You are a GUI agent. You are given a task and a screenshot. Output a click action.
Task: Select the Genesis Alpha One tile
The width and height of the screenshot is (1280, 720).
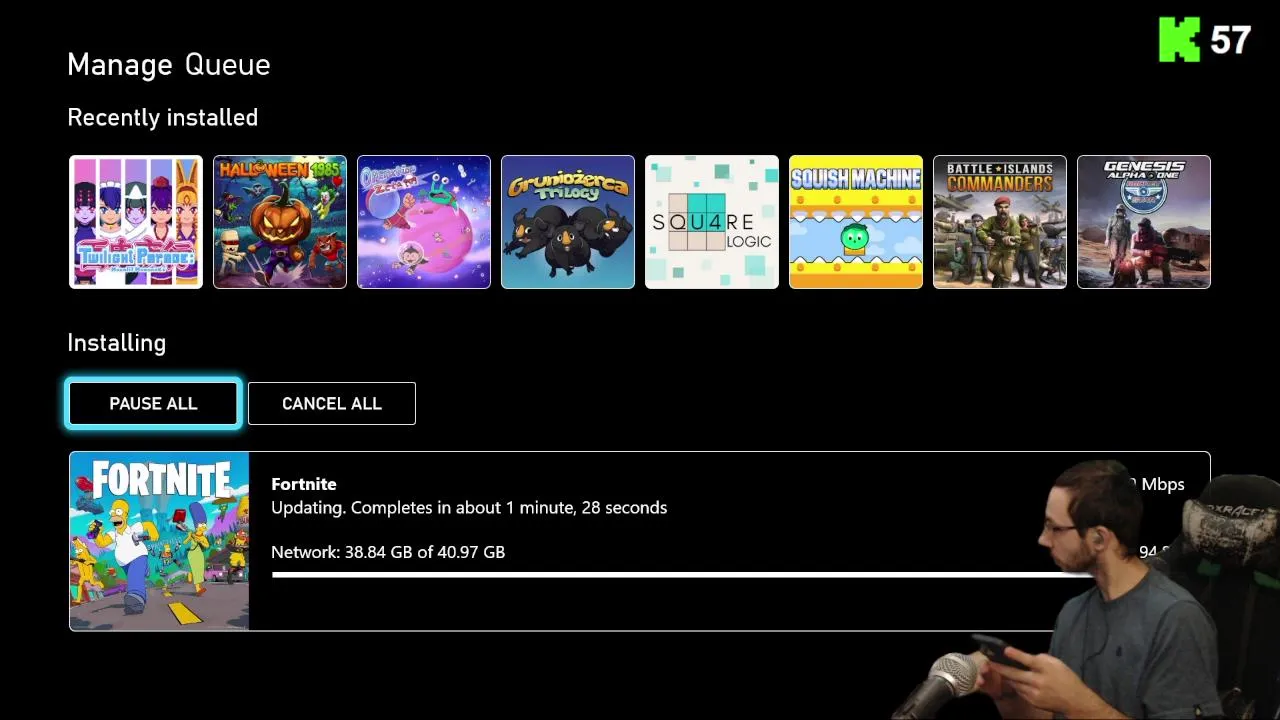click(x=1144, y=222)
